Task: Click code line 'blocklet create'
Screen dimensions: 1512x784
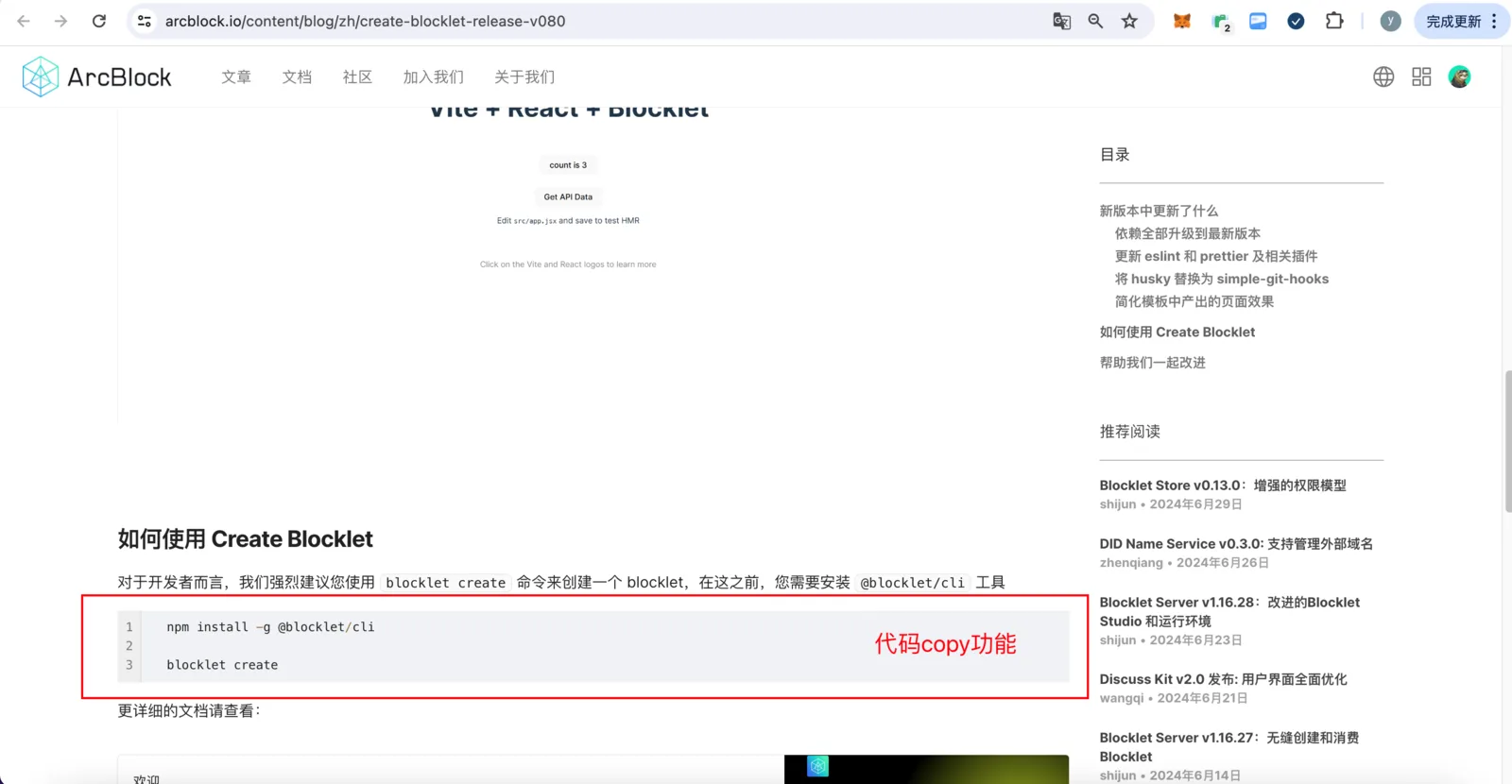Action: click(222, 665)
